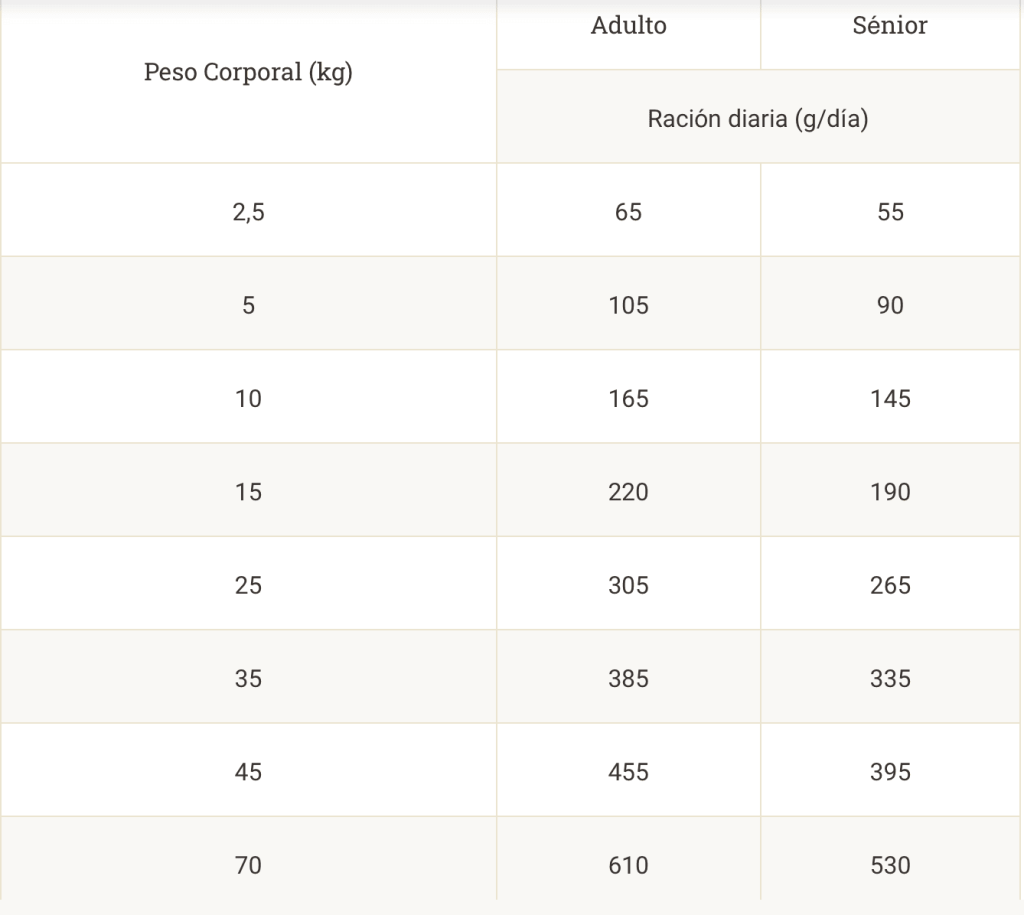Click the Adulto value 165
The height and width of the screenshot is (915, 1024).
coord(628,398)
